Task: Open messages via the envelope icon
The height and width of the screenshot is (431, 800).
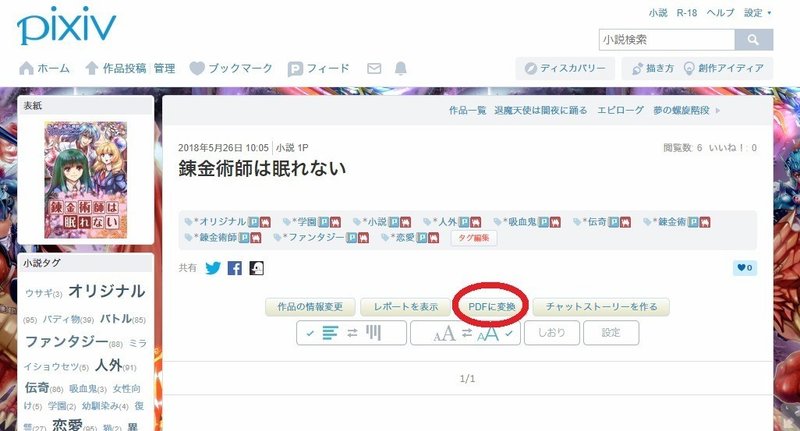Action: [374, 68]
